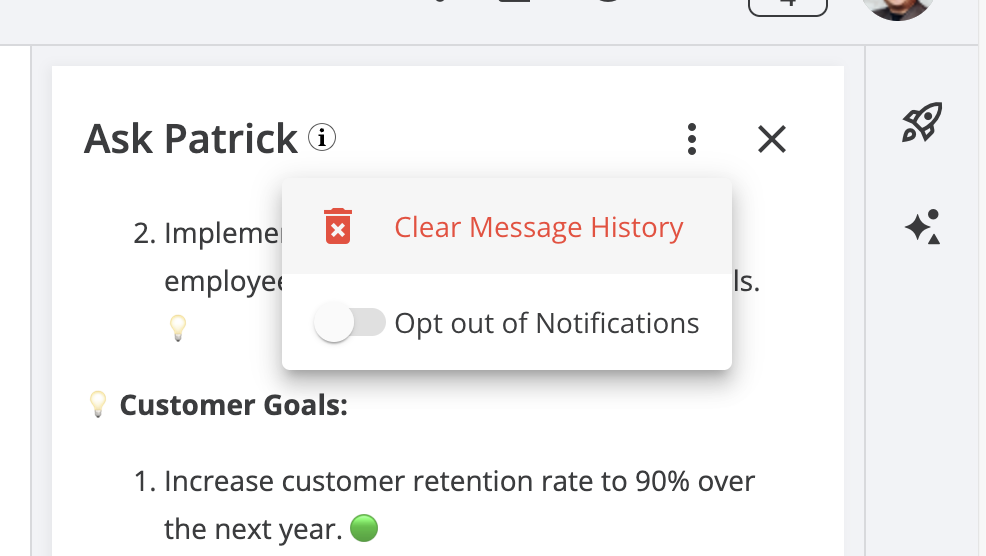This screenshot has width=986, height=556.
Task: Click the sparkle AI icon in sidebar
Action: pos(922,228)
